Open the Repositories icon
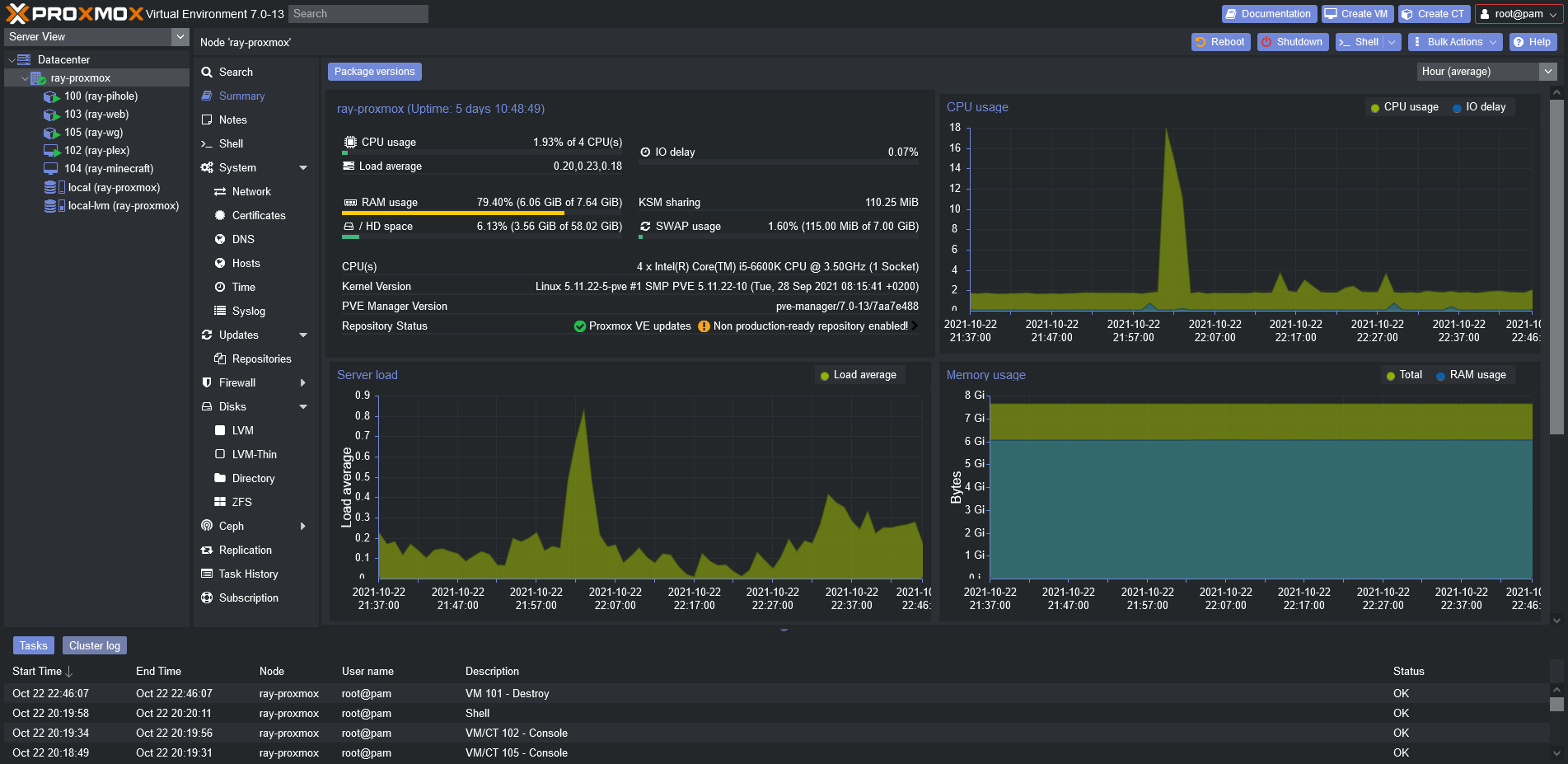The width and height of the screenshot is (1568, 764). pos(220,359)
